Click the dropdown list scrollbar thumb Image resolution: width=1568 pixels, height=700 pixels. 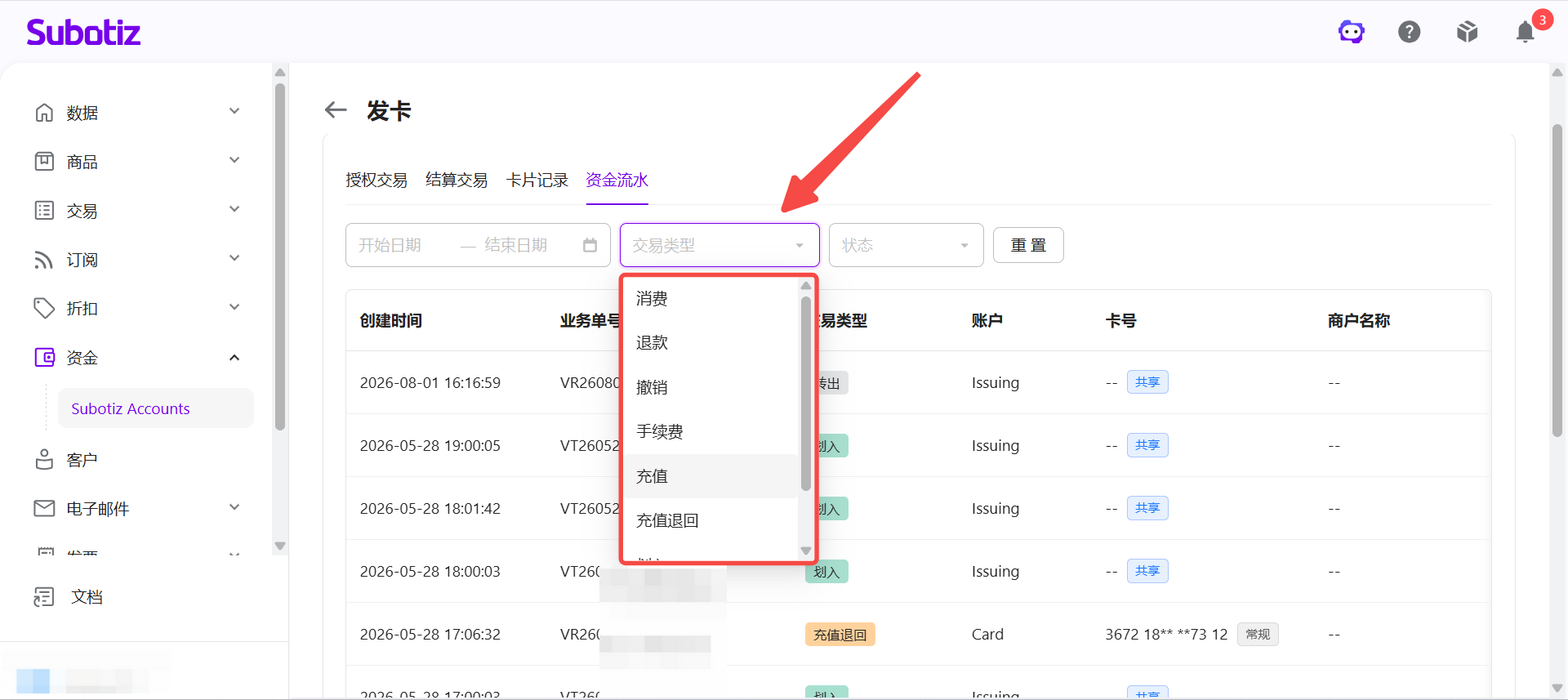(806, 394)
